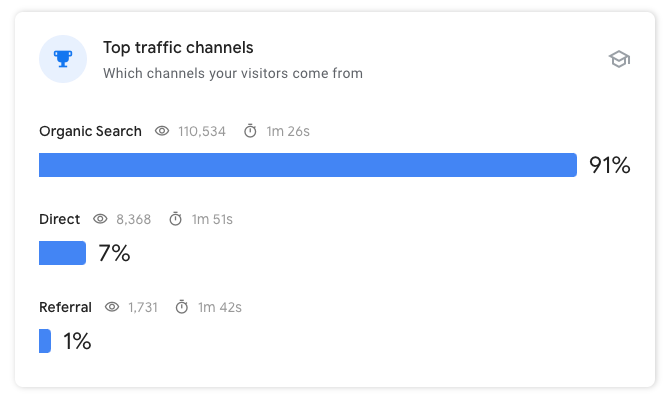
Task: Click the Top traffic channels heading
Action: pyautogui.click(x=178, y=48)
